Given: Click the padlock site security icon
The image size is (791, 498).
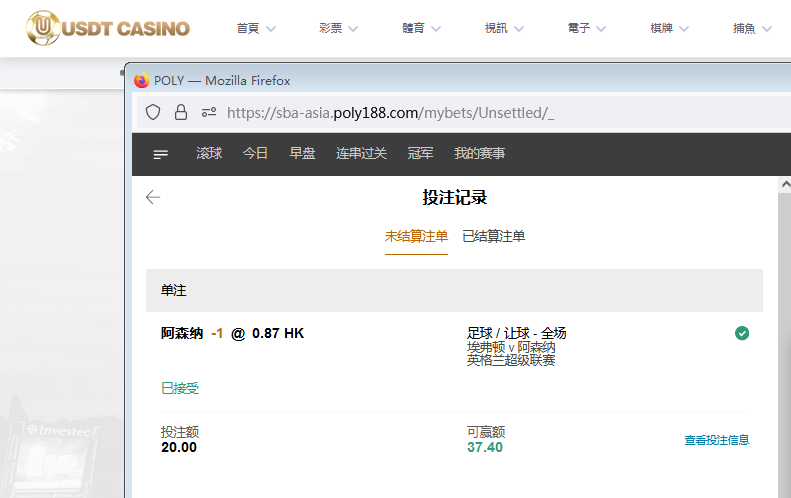Looking at the screenshot, I should pyautogui.click(x=181, y=112).
